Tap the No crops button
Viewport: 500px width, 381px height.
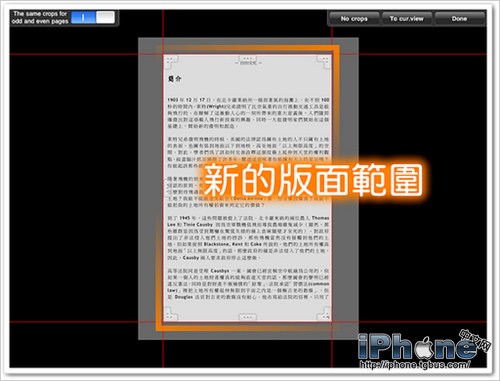(354, 19)
